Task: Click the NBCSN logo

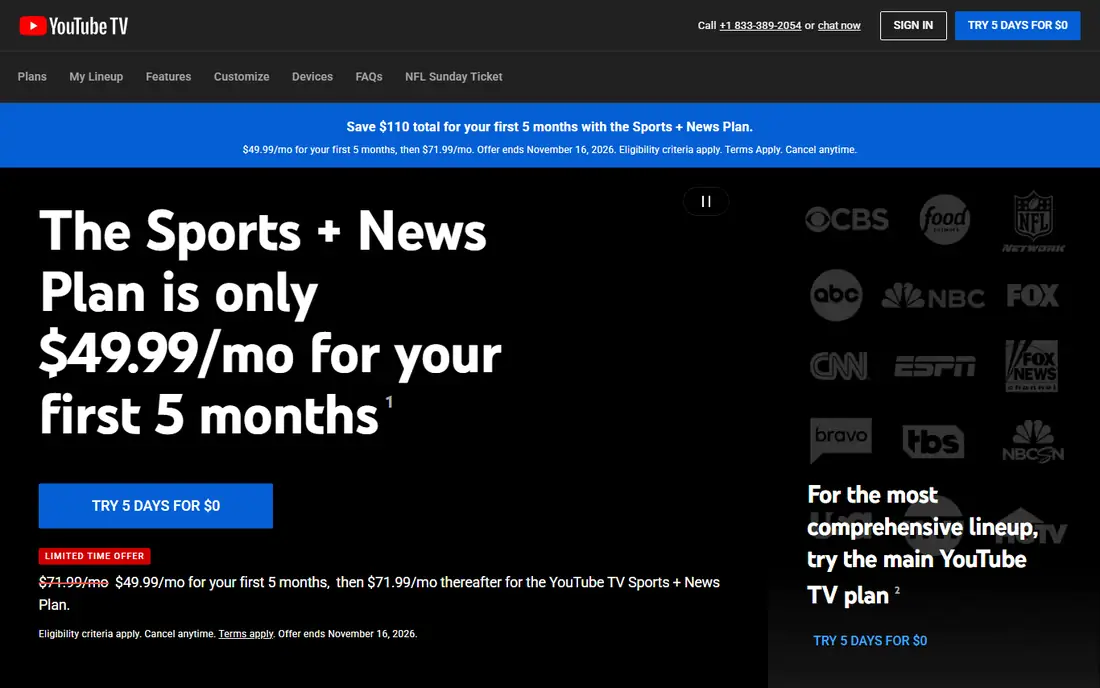Action: (1033, 441)
